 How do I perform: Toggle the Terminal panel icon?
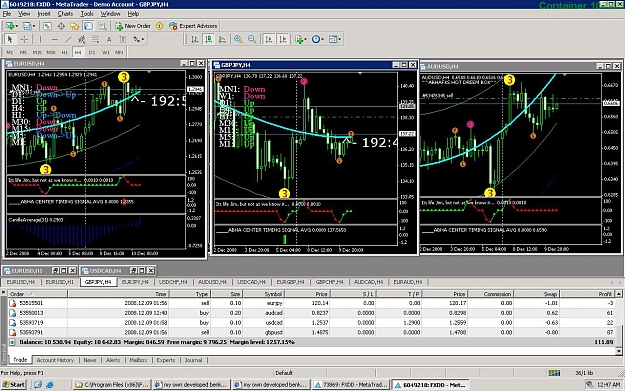pyautogui.click(x=88, y=26)
